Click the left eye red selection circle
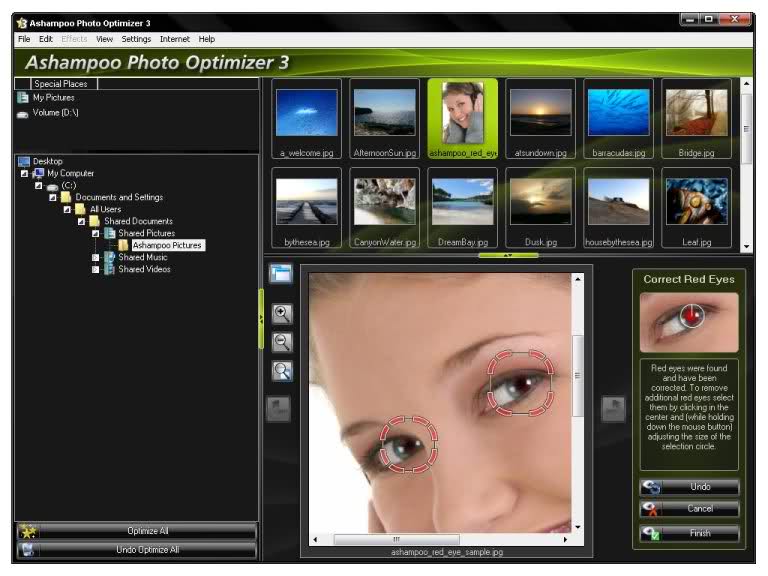 click(x=408, y=444)
